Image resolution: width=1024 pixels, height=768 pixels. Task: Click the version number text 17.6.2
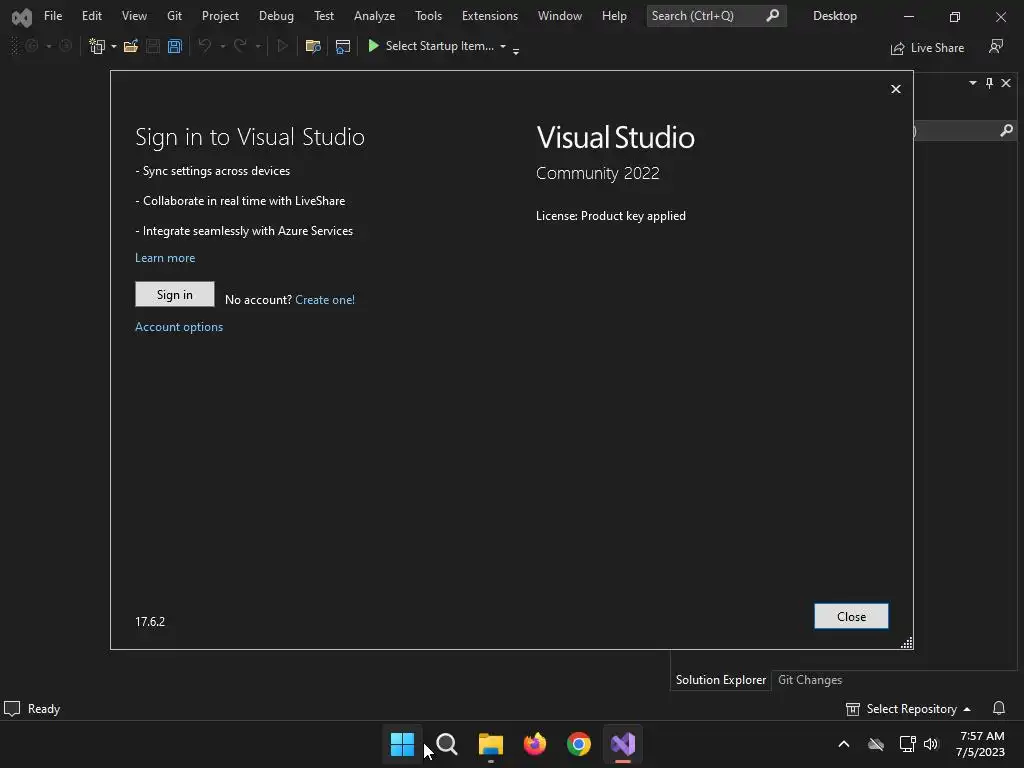pyautogui.click(x=150, y=622)
